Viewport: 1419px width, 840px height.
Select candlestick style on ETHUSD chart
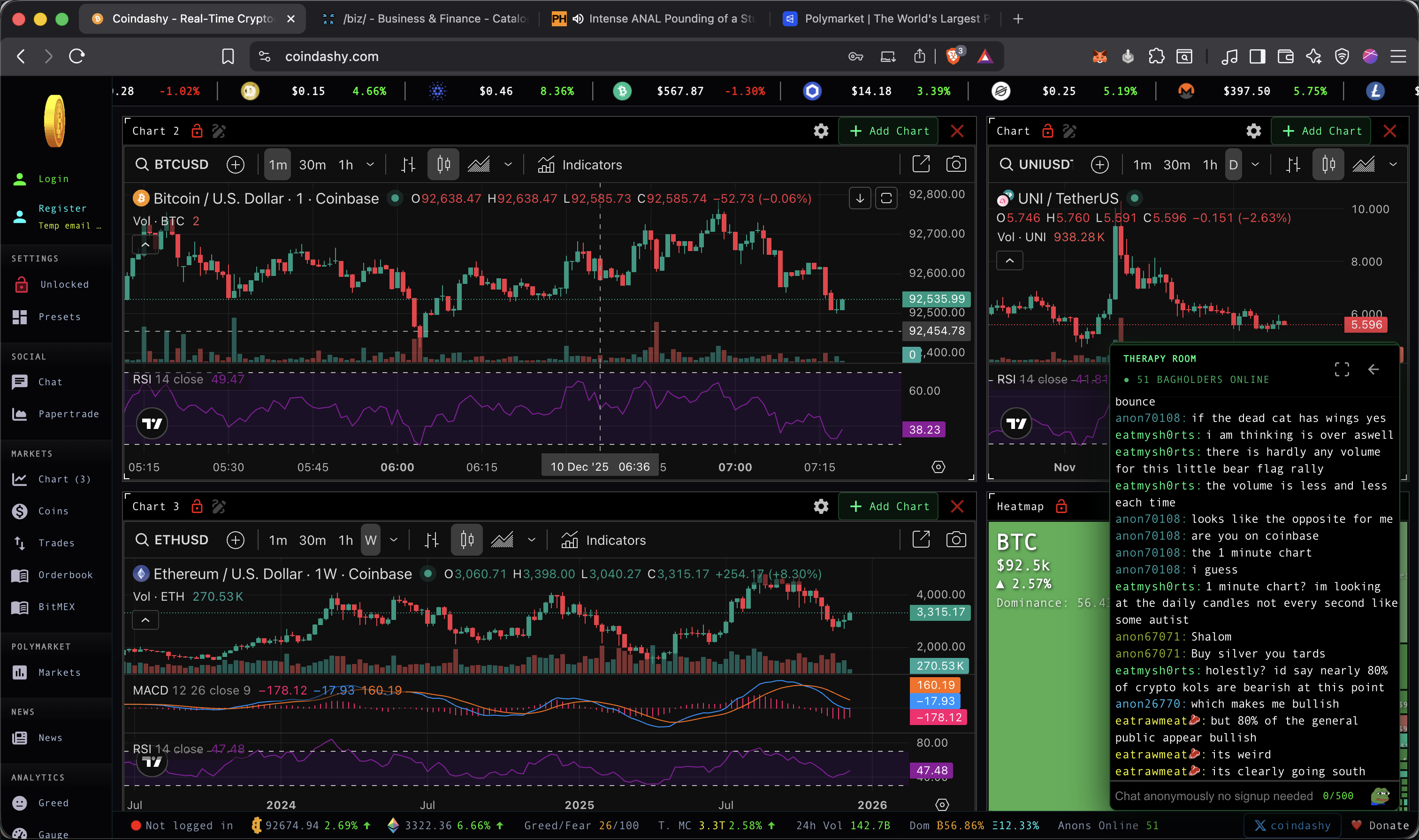point(466,540)
